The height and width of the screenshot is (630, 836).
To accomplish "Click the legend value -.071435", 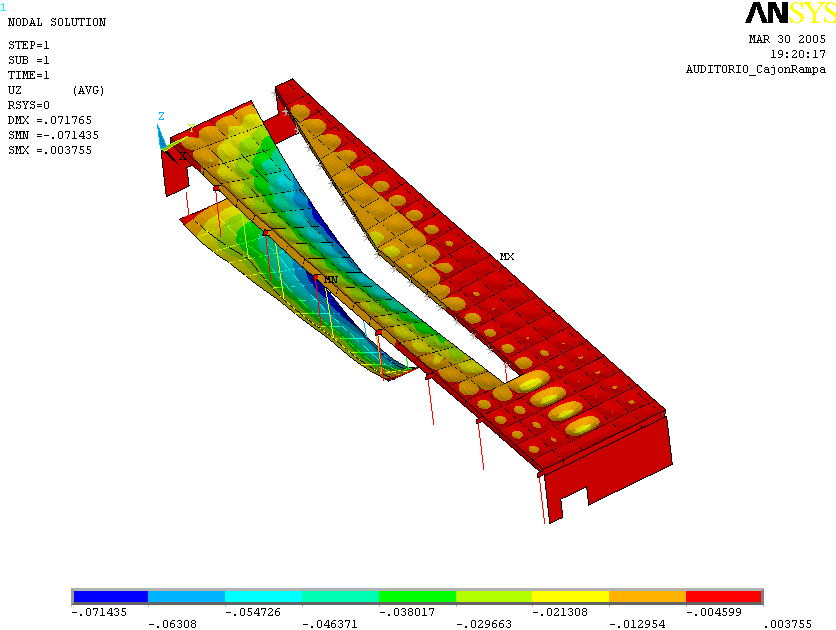I will (99, 612).
